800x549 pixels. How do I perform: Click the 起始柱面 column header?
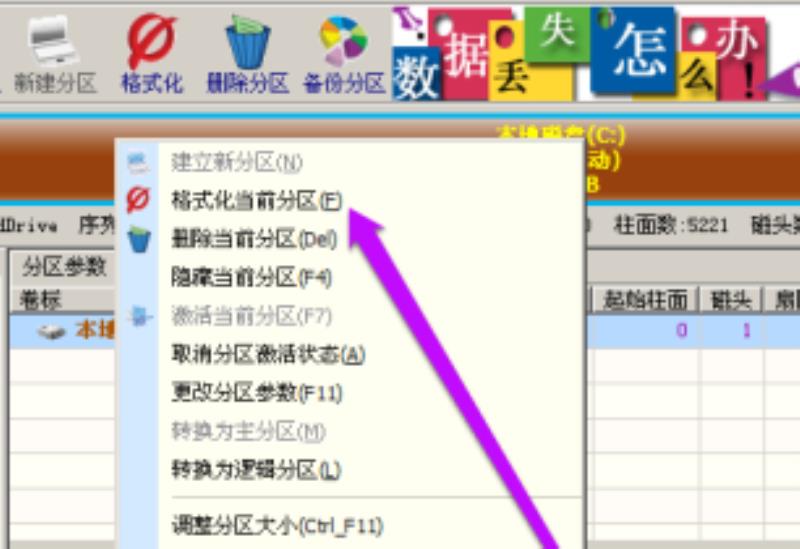[x=645, y=300]
